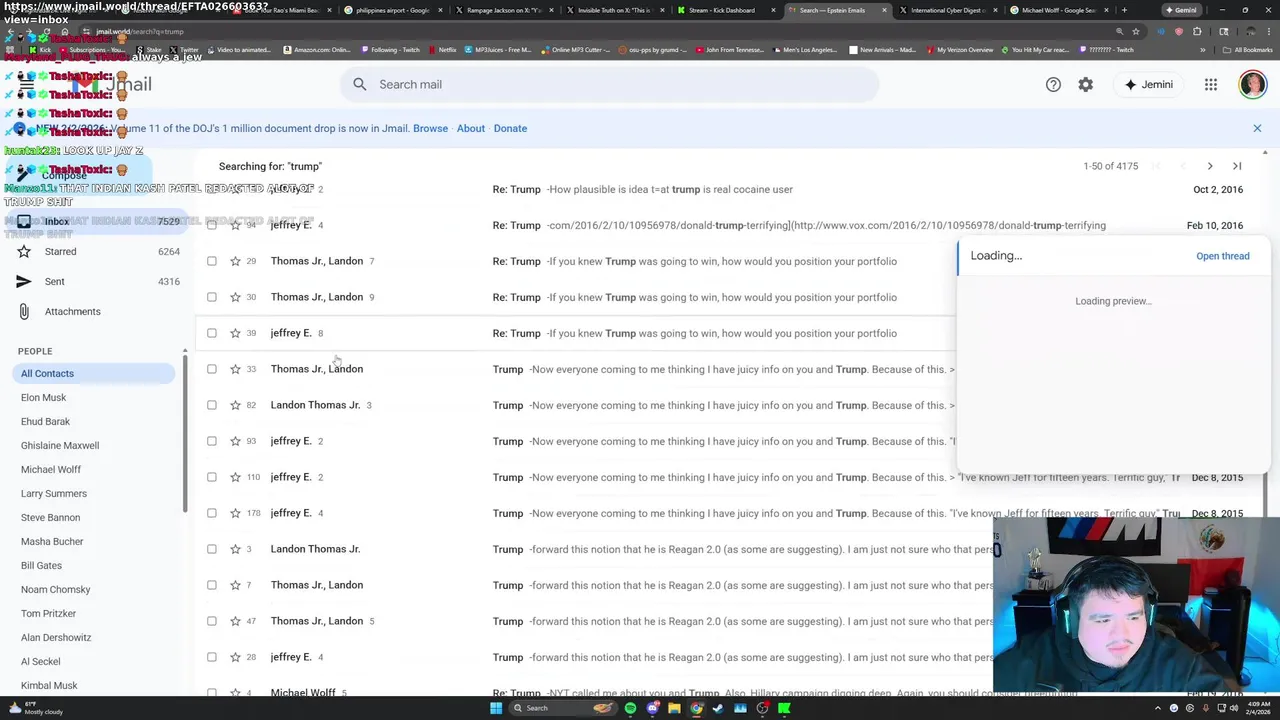Click the About link in banner
1280x720 pixels.
[471, 128]
